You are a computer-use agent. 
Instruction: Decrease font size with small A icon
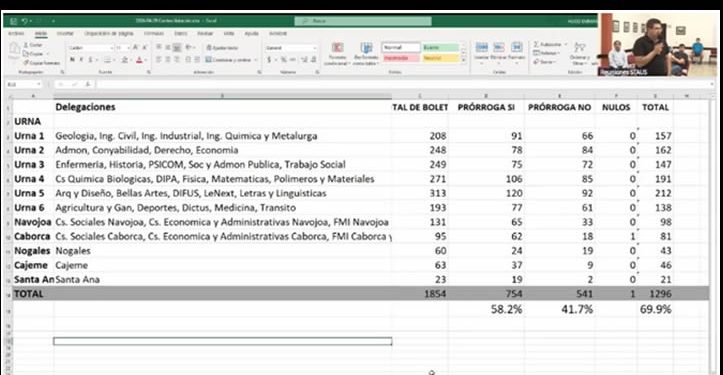tap(144, 48)
